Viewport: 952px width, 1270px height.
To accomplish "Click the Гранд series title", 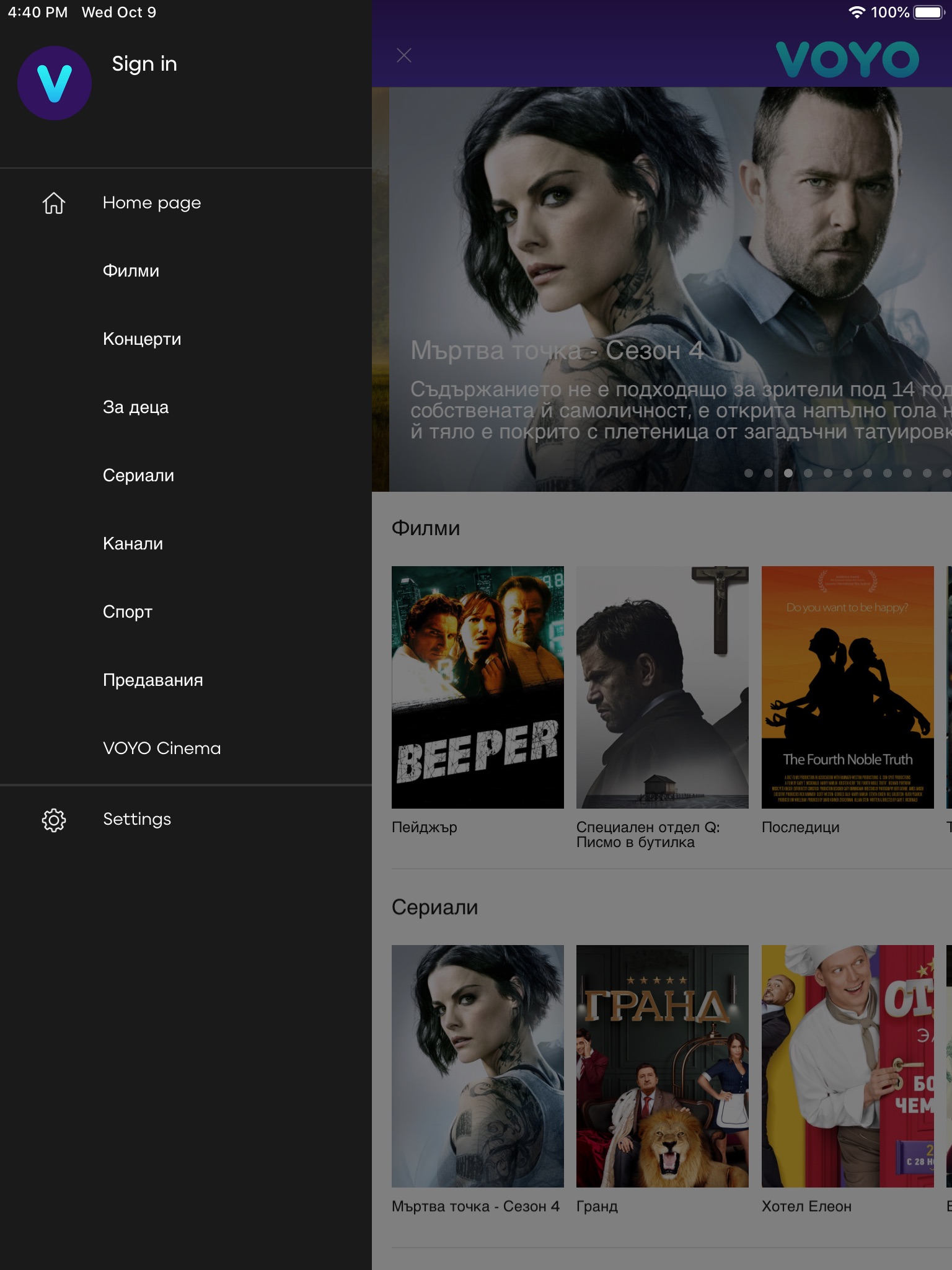I will click(597, 1206).
